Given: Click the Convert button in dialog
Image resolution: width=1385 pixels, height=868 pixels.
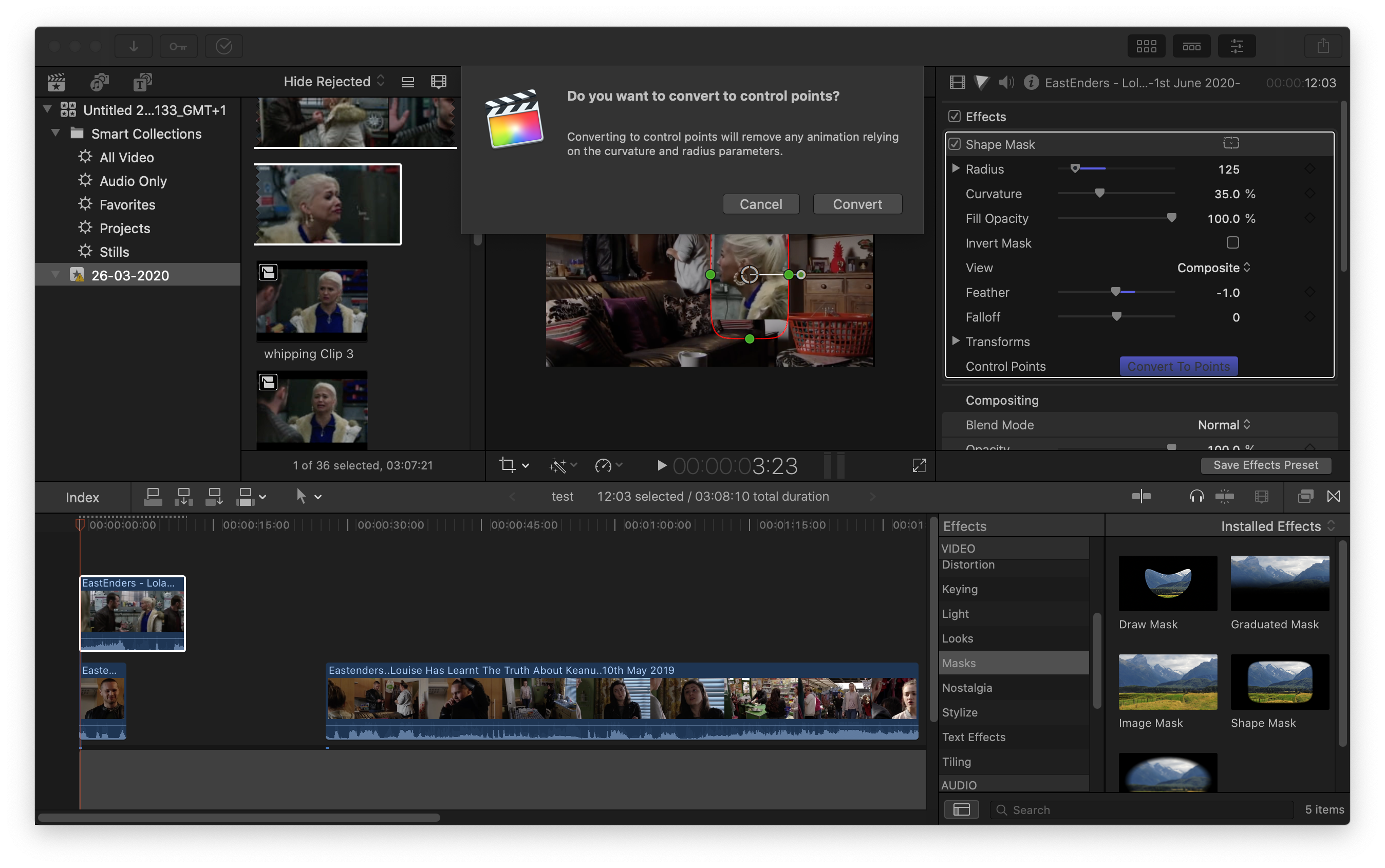Looking at the screenshot, I should (x=857, y=204).
